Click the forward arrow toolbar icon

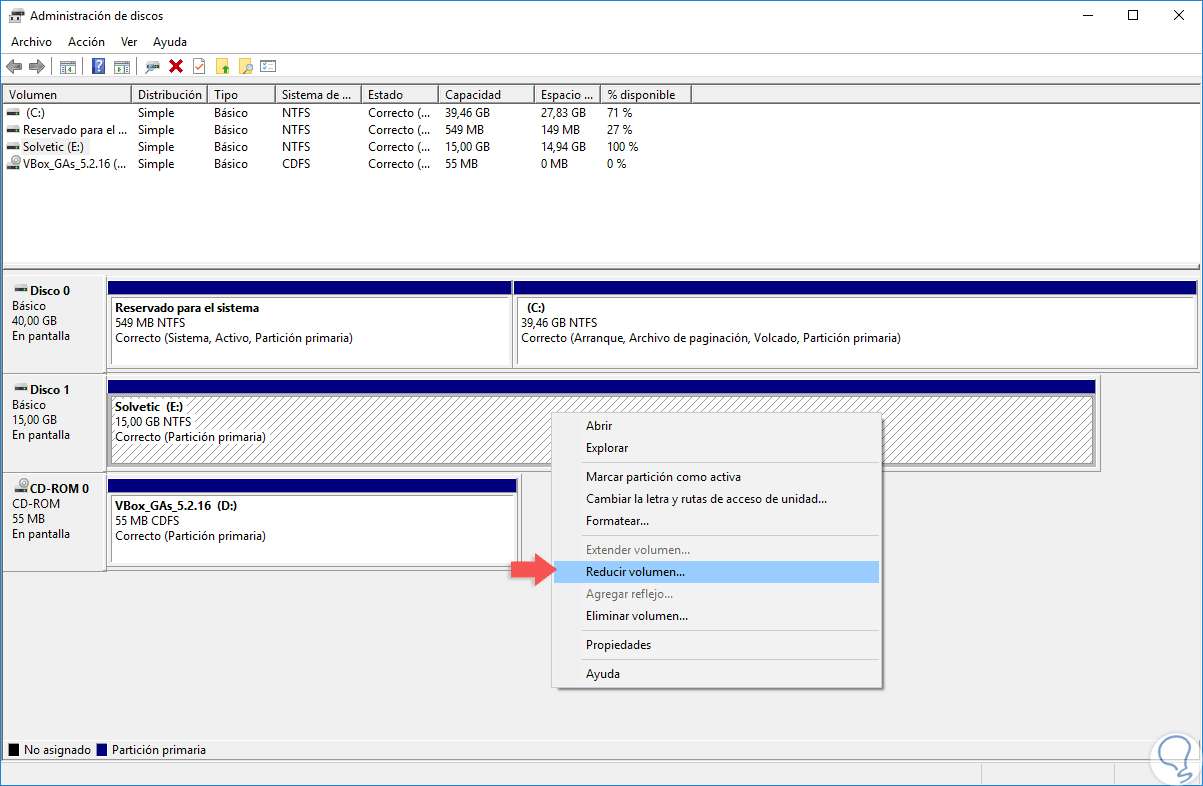37,66
